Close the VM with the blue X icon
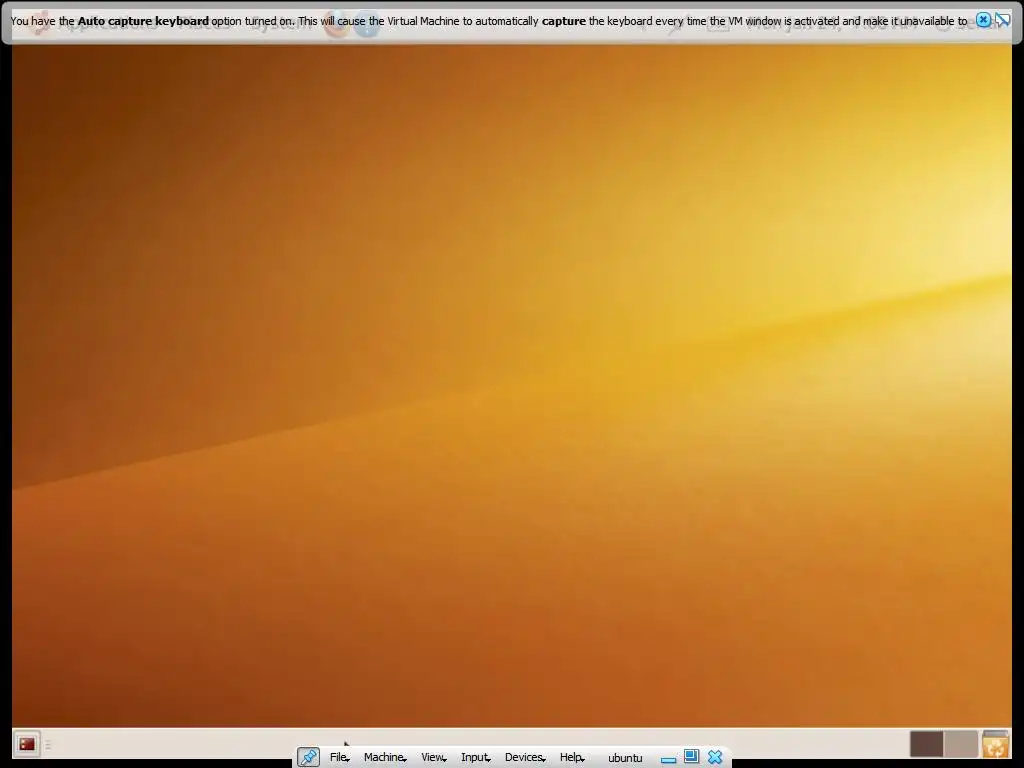Image resolution: width=1024 pixels, height=768 pixels. coord(715,757)
